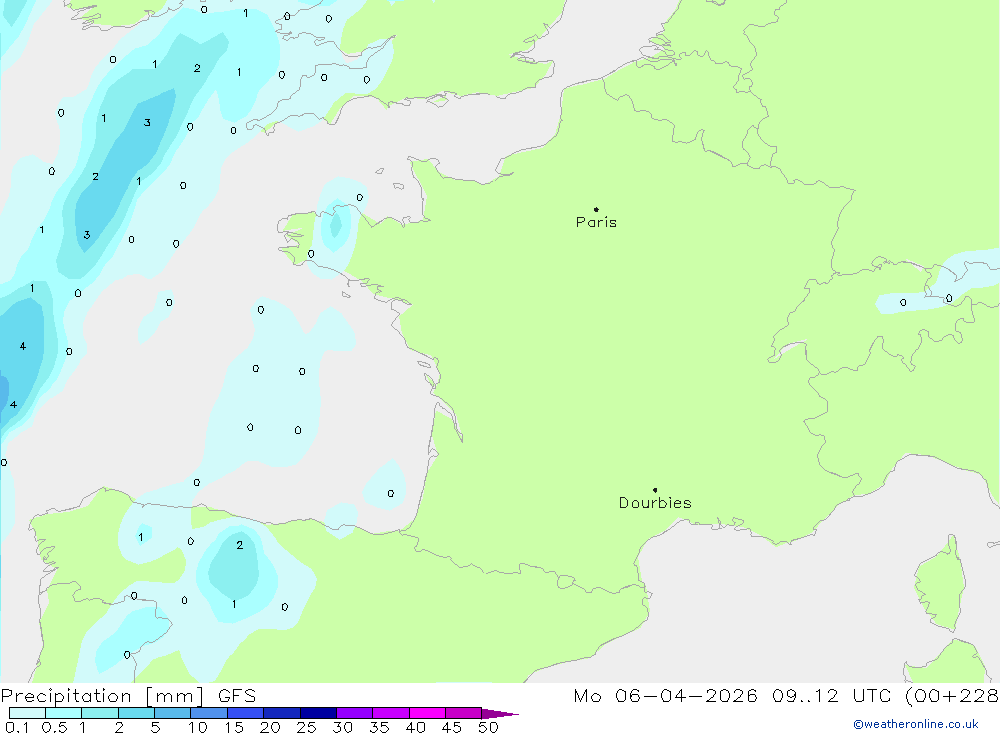
Task: Pick the 25–30 mm navy legend swatch
Action: click(318, 713)
